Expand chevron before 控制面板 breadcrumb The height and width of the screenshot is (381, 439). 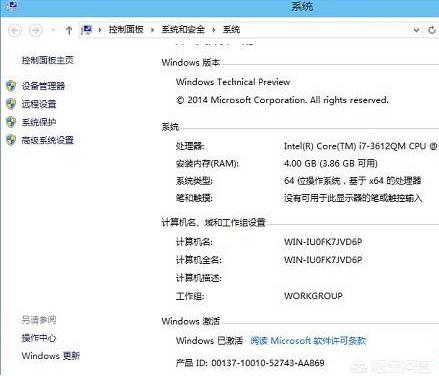coord(100,30)
